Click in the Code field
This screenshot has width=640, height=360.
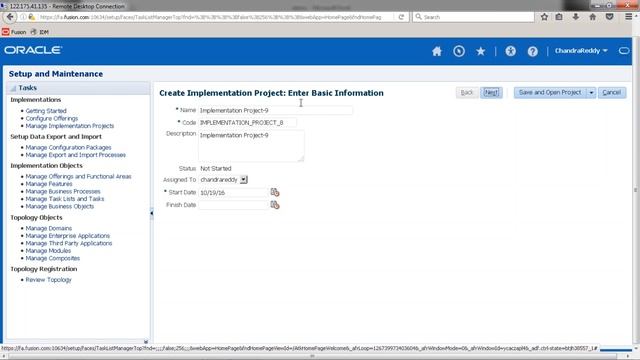[x=247, y=122]
